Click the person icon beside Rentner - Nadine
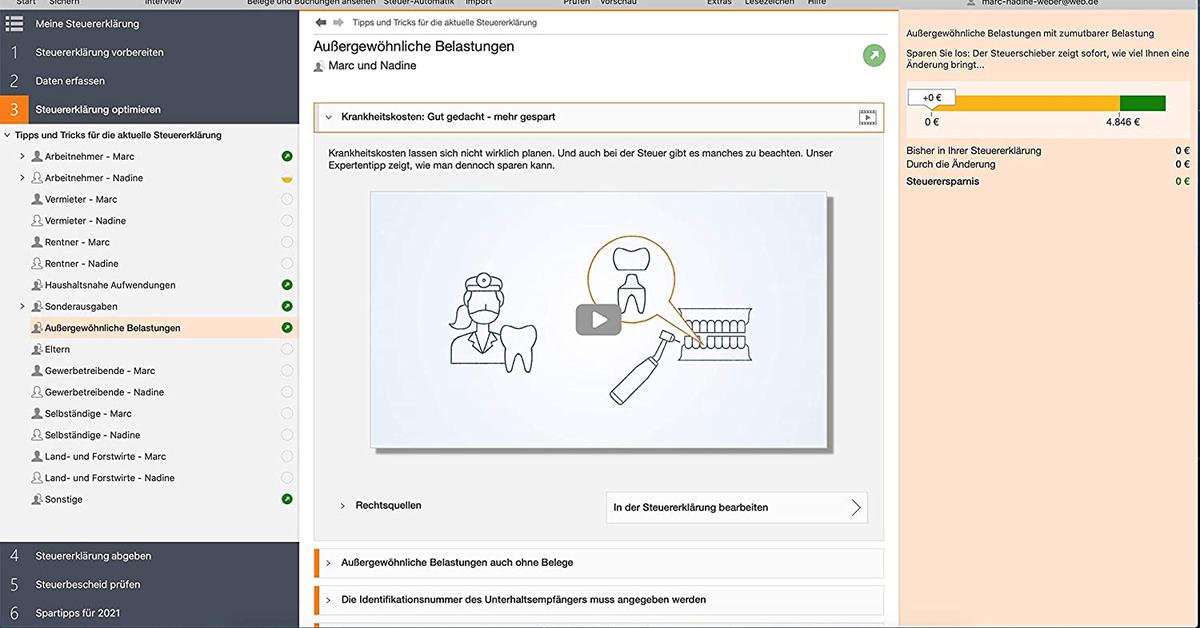 [37, 264]
